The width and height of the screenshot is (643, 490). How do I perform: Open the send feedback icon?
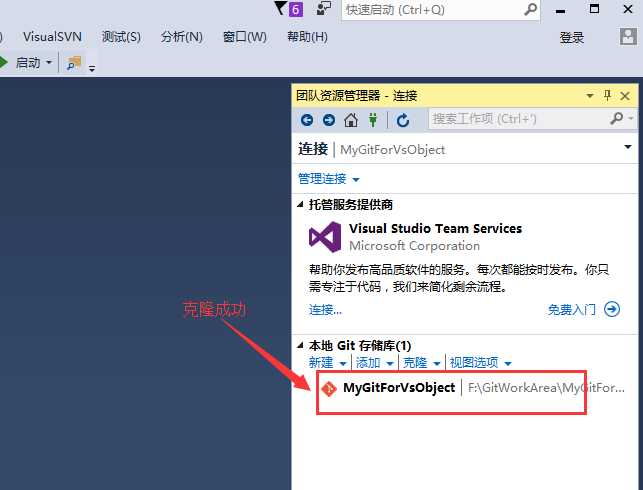click(324, 9)
